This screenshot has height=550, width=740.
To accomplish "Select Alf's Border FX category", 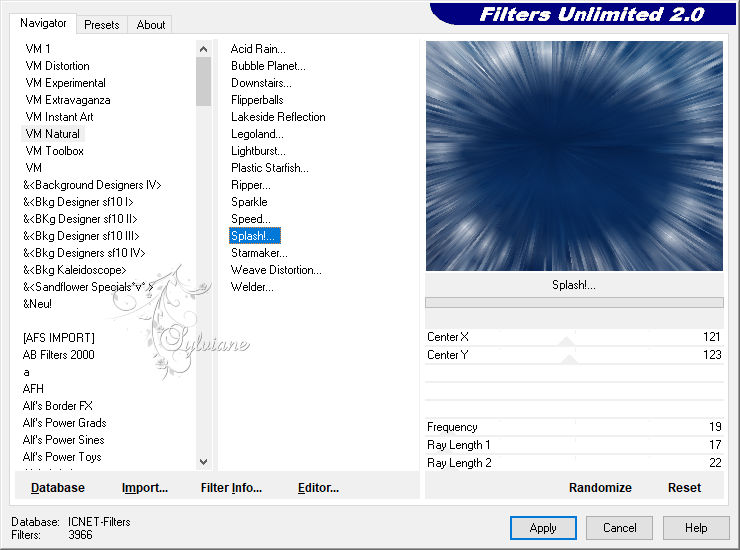I will pyautogui.click(x=58, y=406).
